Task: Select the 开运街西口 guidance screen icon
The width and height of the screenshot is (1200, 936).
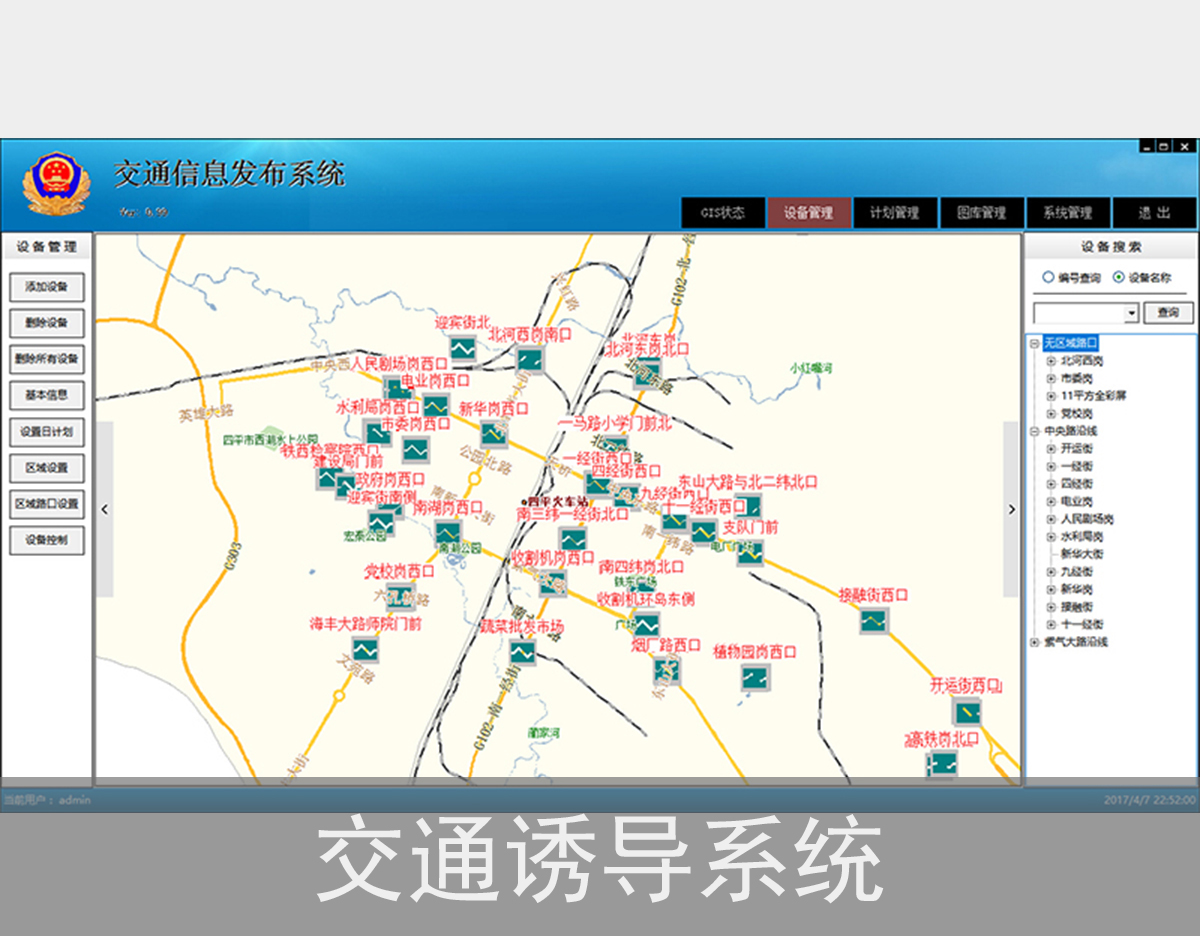Action: tap(967, 714)
